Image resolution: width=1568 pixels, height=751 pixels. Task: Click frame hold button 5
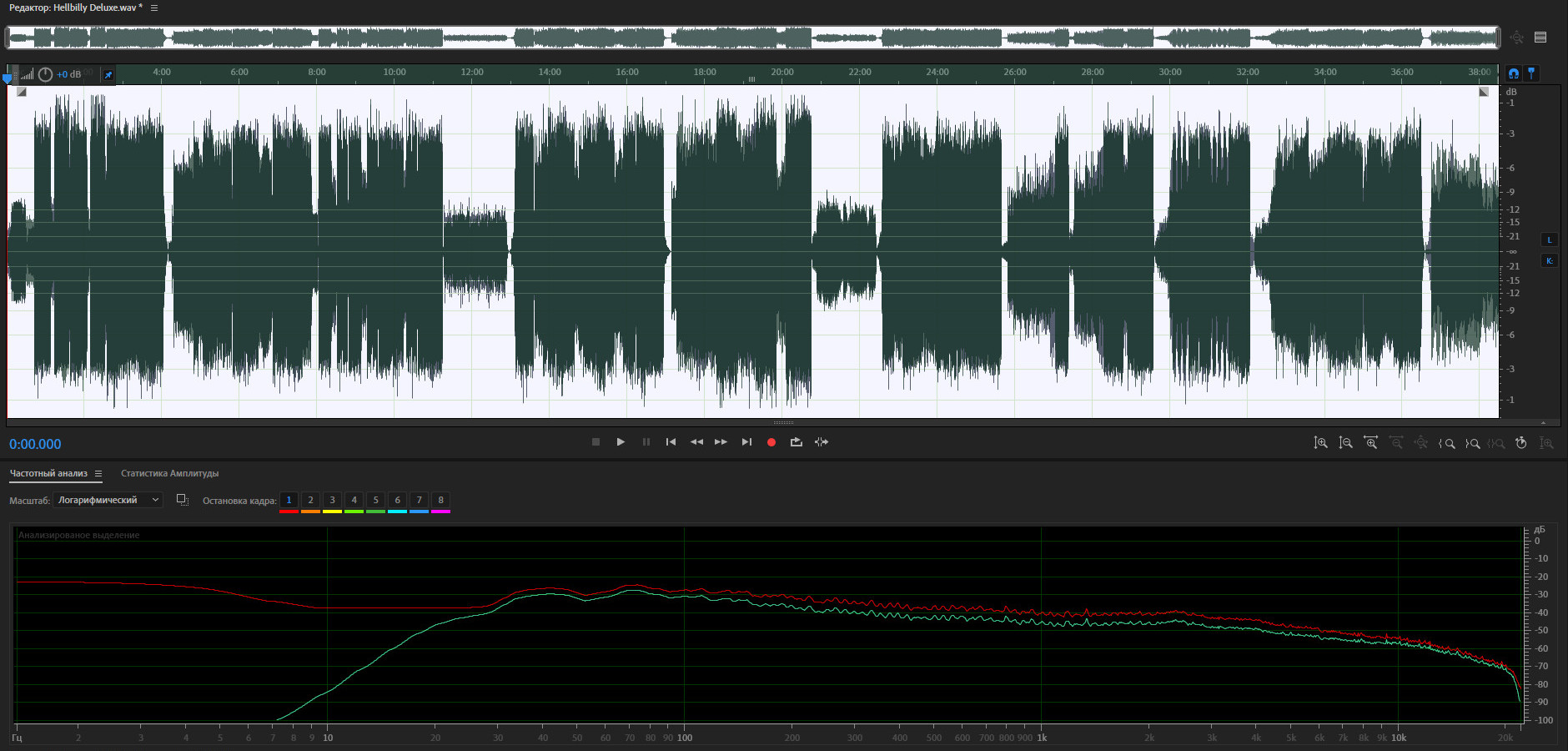375,501
